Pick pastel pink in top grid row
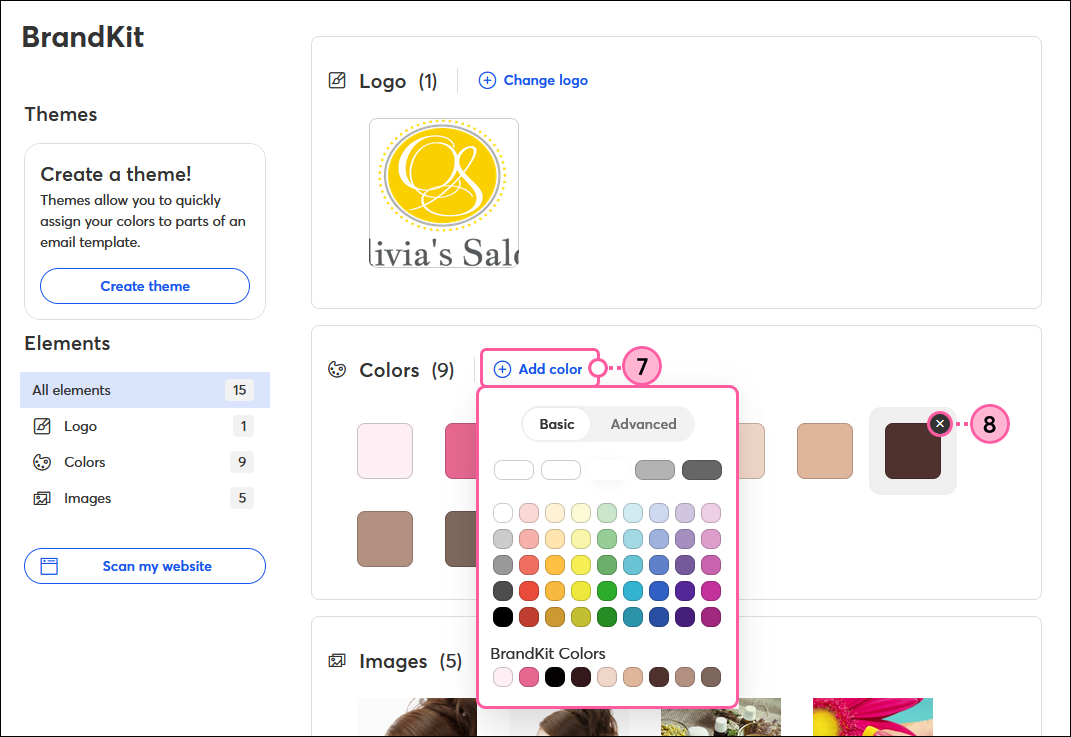The image size is (1071, 737). tap(529, 513)
